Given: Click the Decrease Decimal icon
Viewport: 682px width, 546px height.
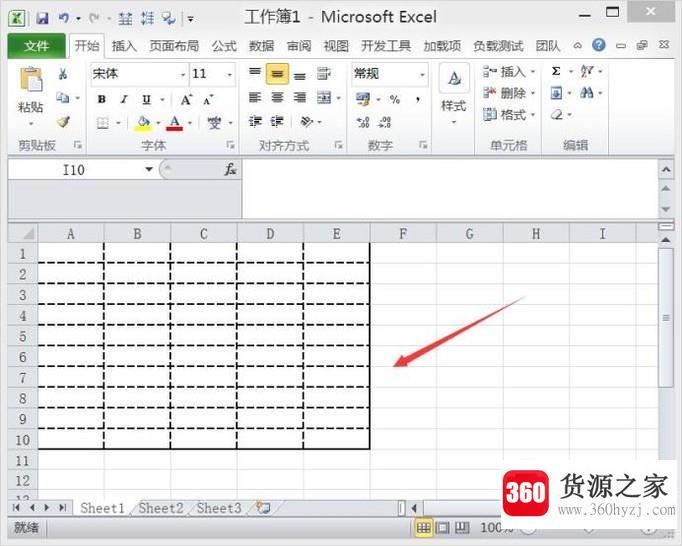Looking at the screenshot, I should click(x=384, y=122).
